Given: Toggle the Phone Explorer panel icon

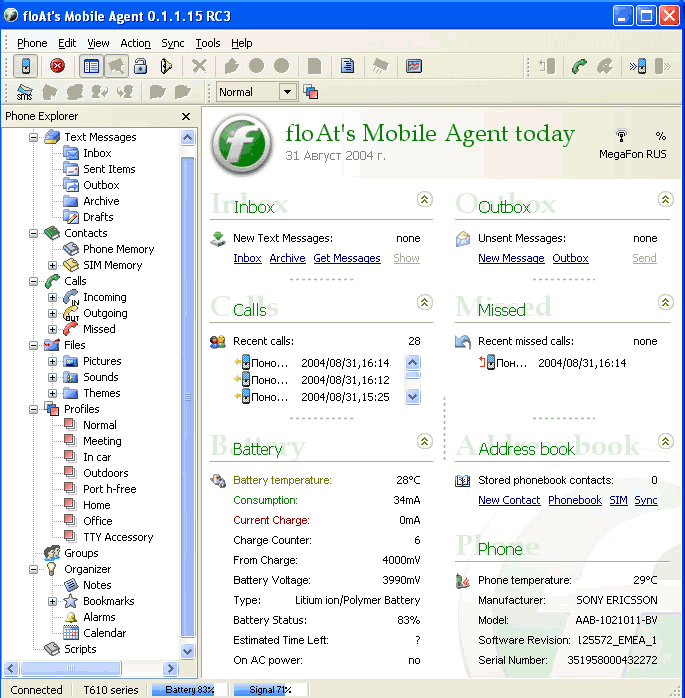Looking at the screenshot, I should click(x=91, y=67).
